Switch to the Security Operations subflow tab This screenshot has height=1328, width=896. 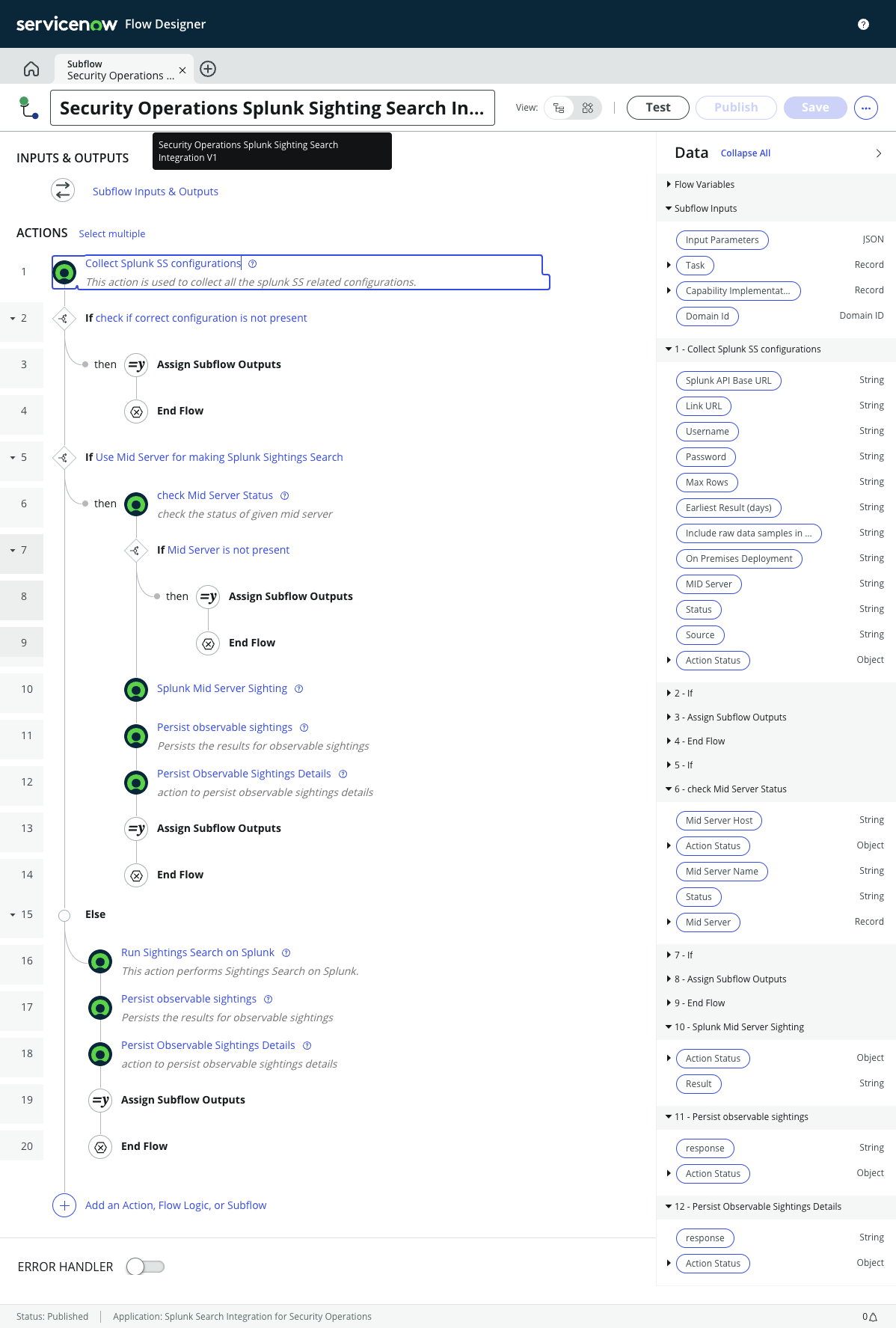[x=120, y=70]
